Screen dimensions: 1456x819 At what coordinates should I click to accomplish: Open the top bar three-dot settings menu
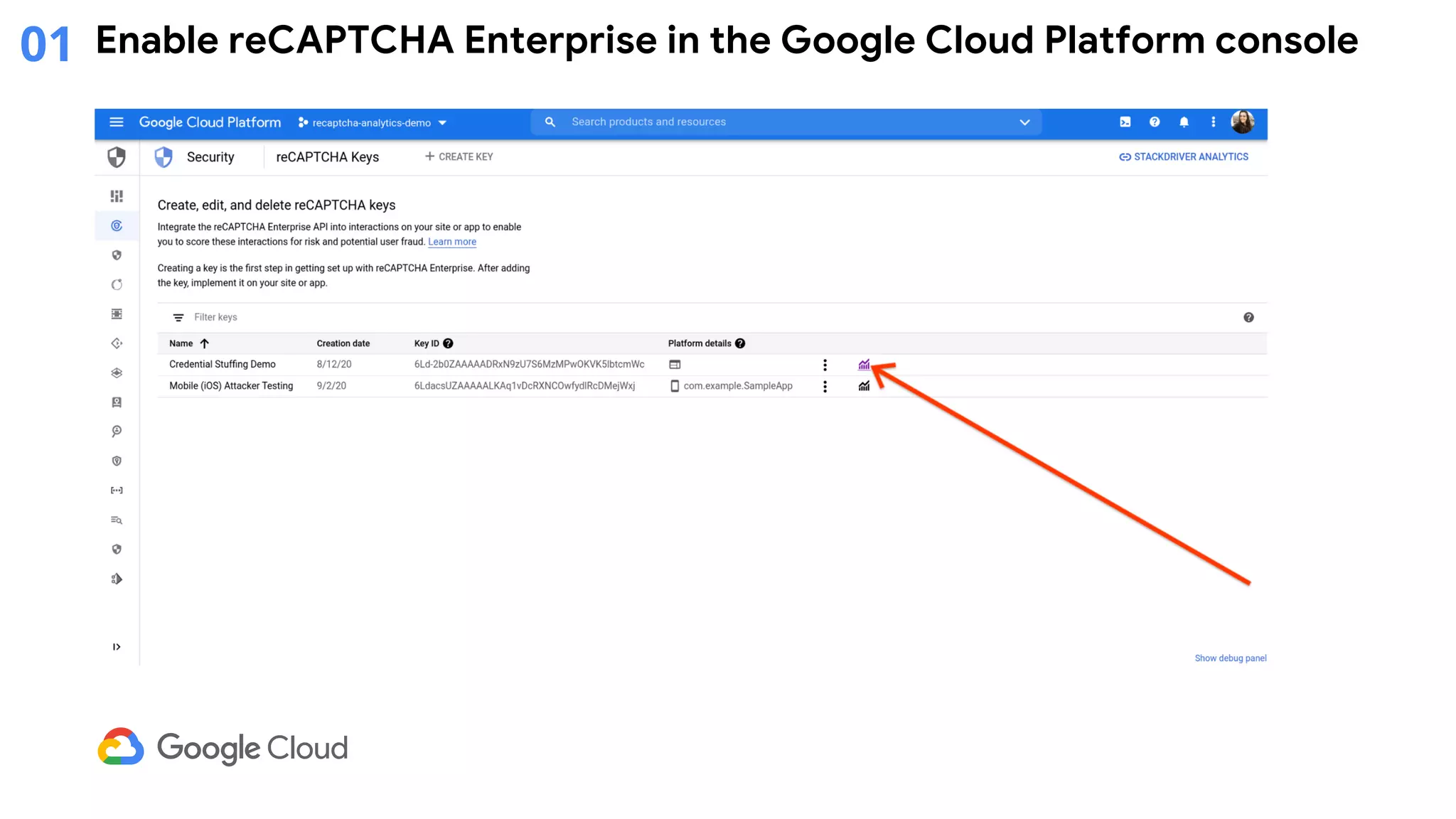(1214, 122)
